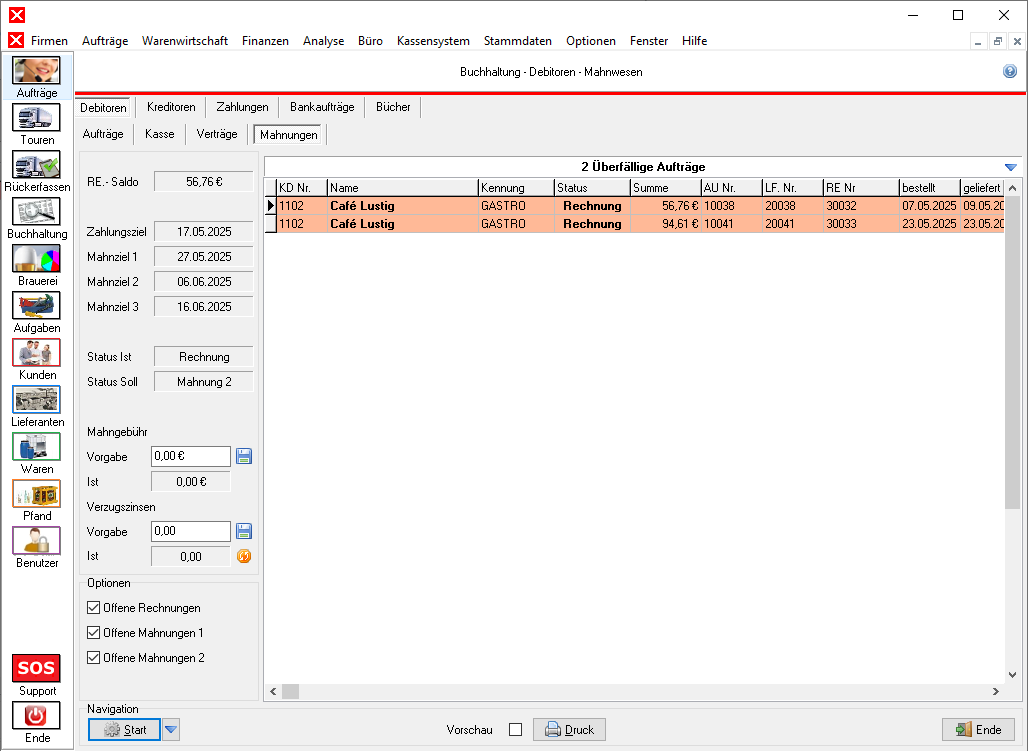Click the orange refresh icon beside Verzugszinsen Ist
The image size is (1028, 751).
click(244, 557)
